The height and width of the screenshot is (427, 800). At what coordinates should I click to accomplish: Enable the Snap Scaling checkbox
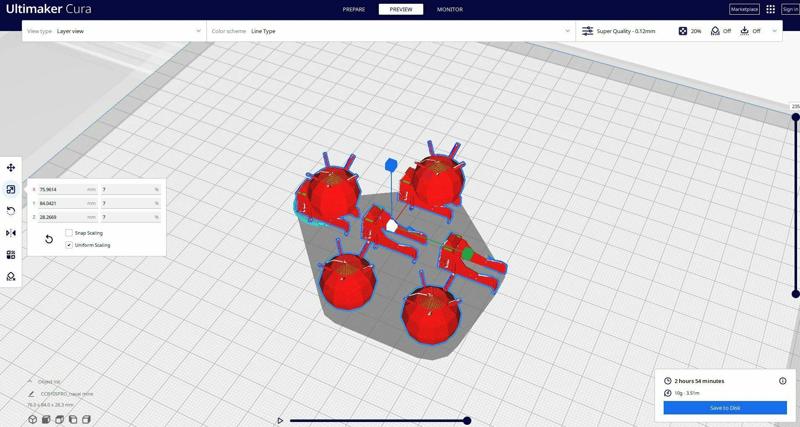pos(69,233)
